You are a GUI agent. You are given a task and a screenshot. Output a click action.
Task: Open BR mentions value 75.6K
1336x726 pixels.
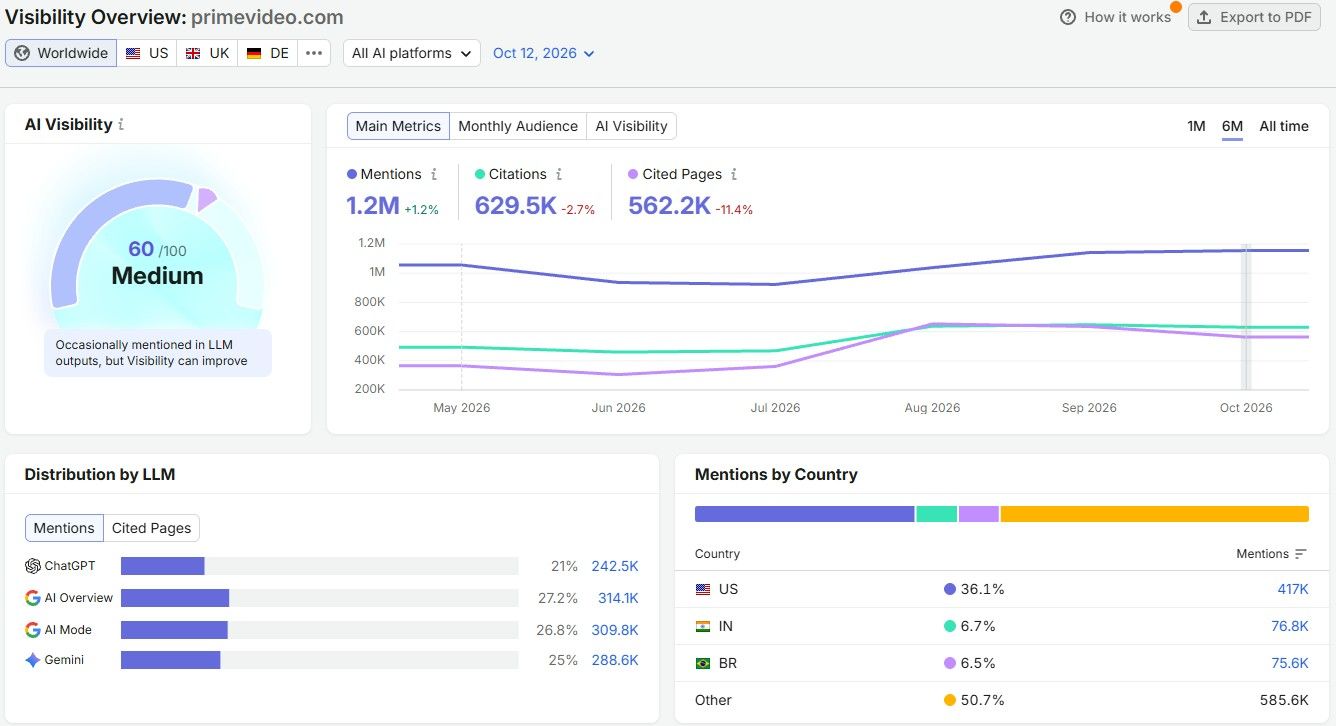(1290, 663)
